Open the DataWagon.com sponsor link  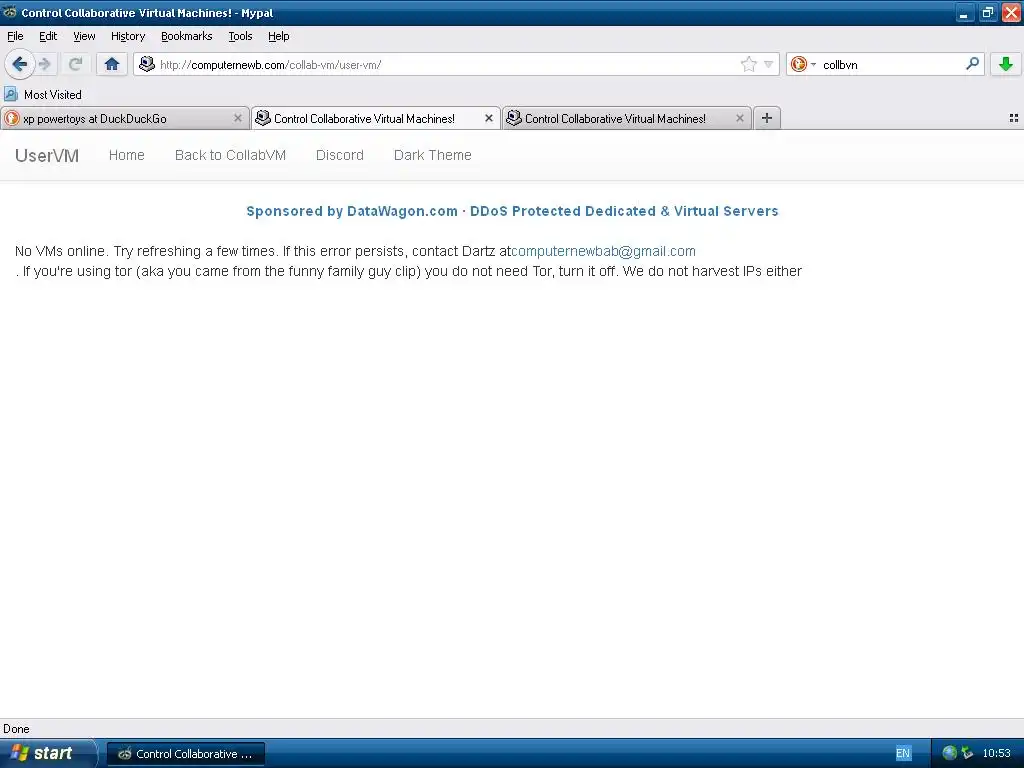512,211
